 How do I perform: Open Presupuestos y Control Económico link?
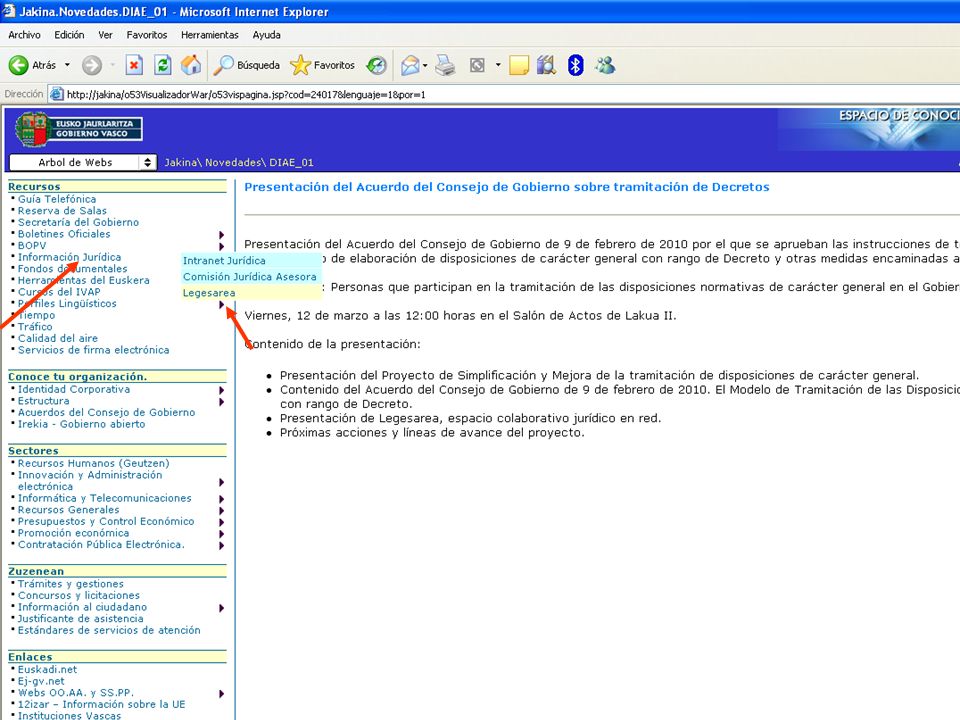[106, 522]
